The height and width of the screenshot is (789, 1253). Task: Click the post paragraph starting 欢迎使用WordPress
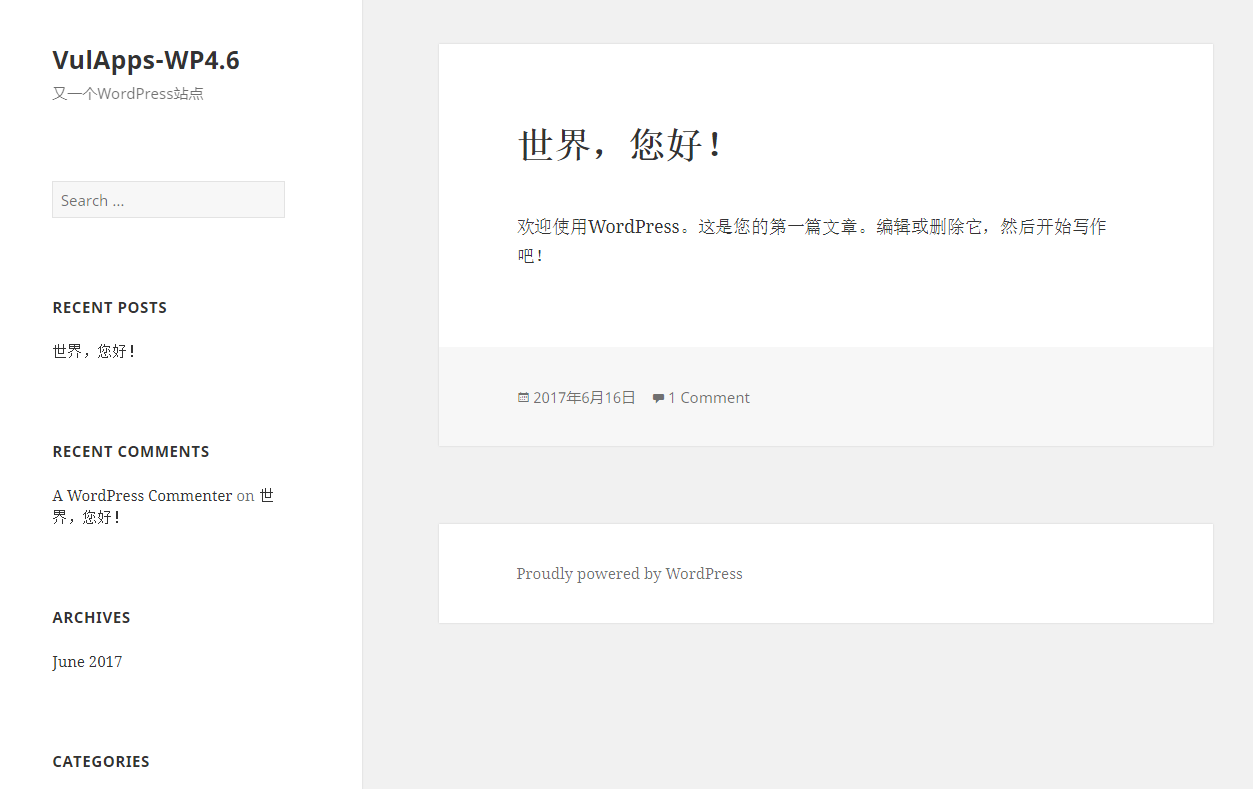point(811,241)
